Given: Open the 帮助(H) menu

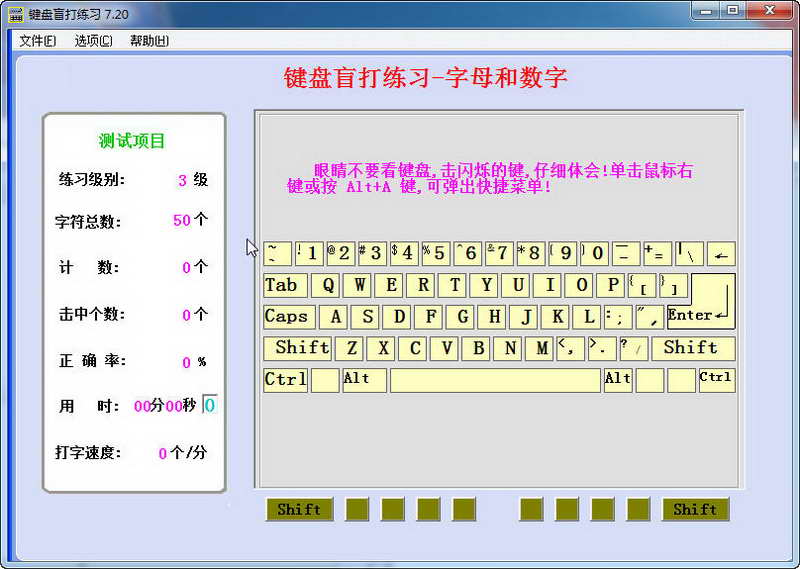Looking at the screenshot, I should pos(149,41).
